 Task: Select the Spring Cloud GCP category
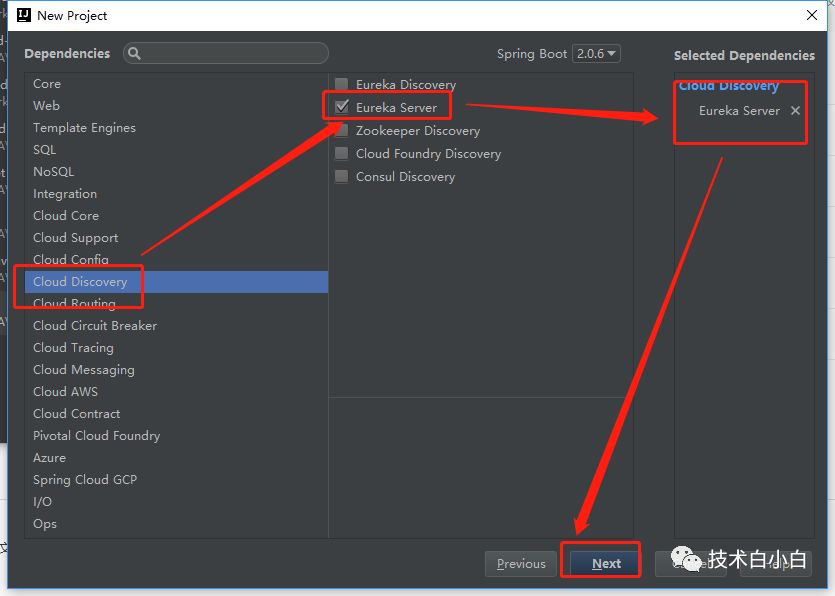point(176,480)
